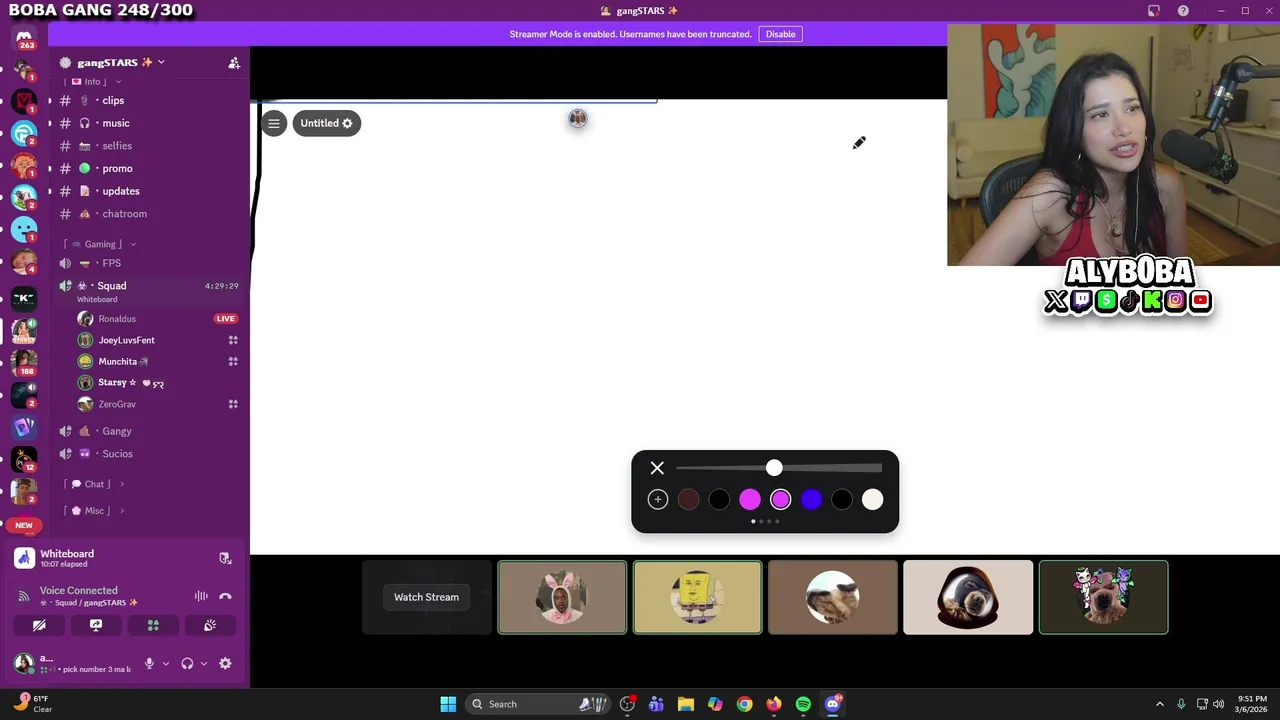This screenshot has height=720, width=1280.
Task: Disable Streamer Mode via the banner button
Action: [780, 34]
